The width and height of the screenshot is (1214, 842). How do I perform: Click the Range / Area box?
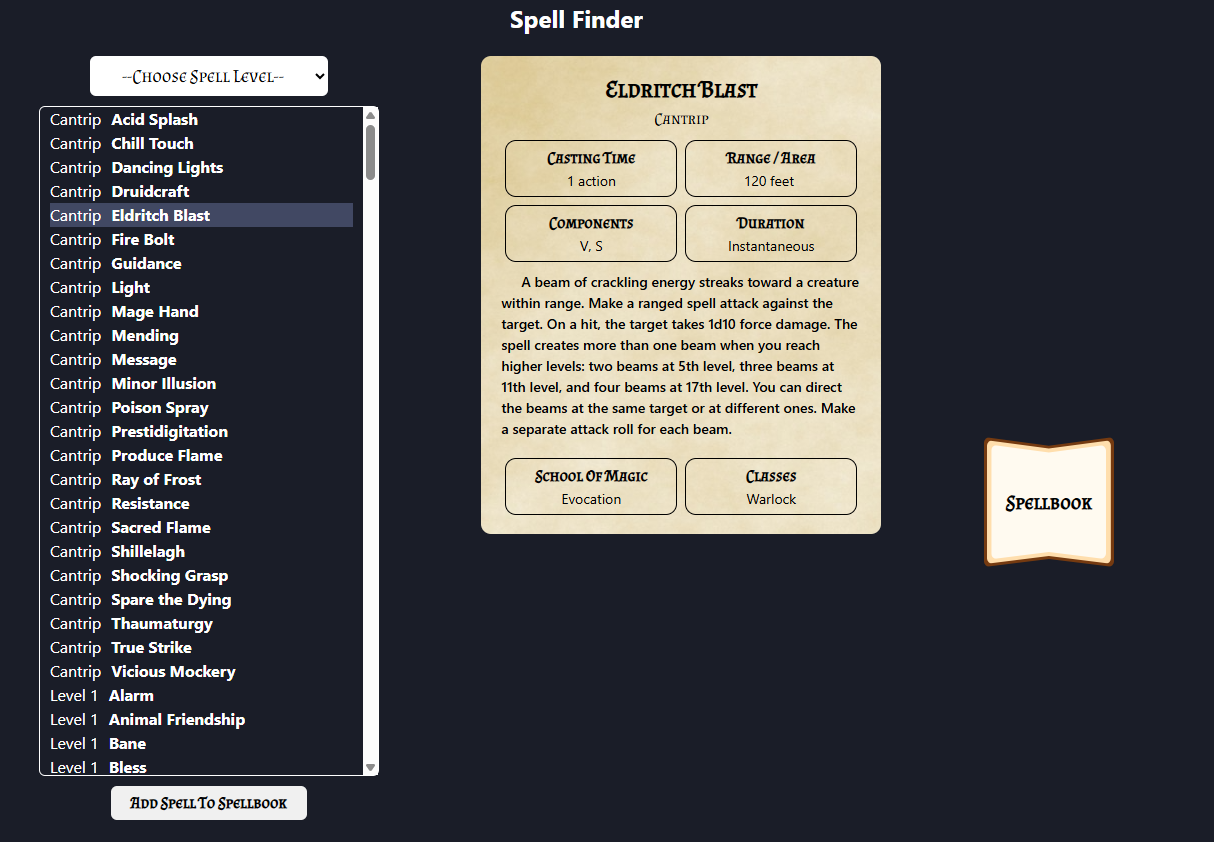pyautogui.click(x=770, y=169)
